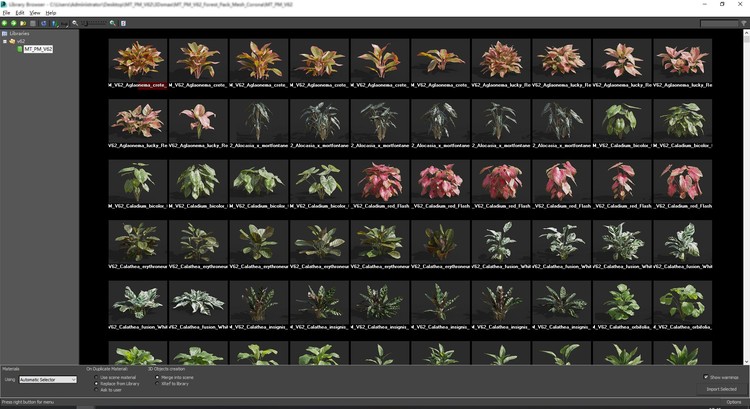Collapse the v62 tree node
This screenshot has height=409, width=750.
[4, 41]
